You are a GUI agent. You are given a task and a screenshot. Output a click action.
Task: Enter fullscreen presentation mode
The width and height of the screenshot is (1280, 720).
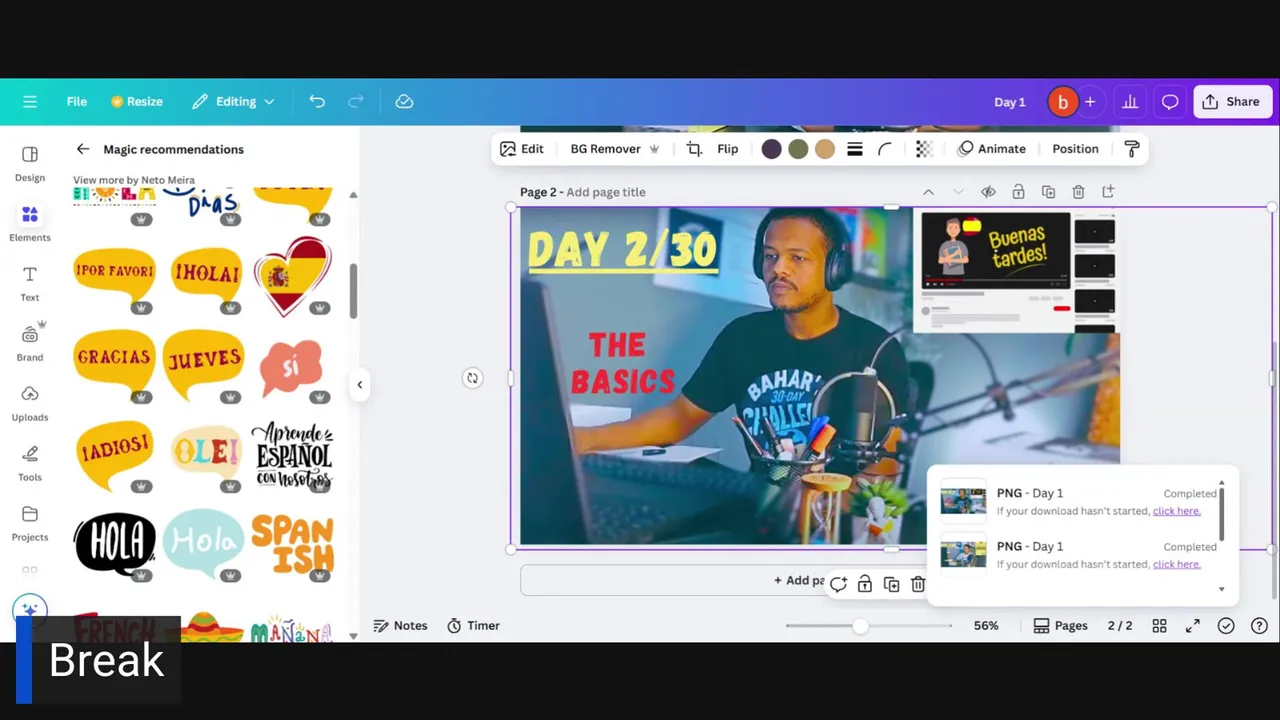tap(1193, 625)
